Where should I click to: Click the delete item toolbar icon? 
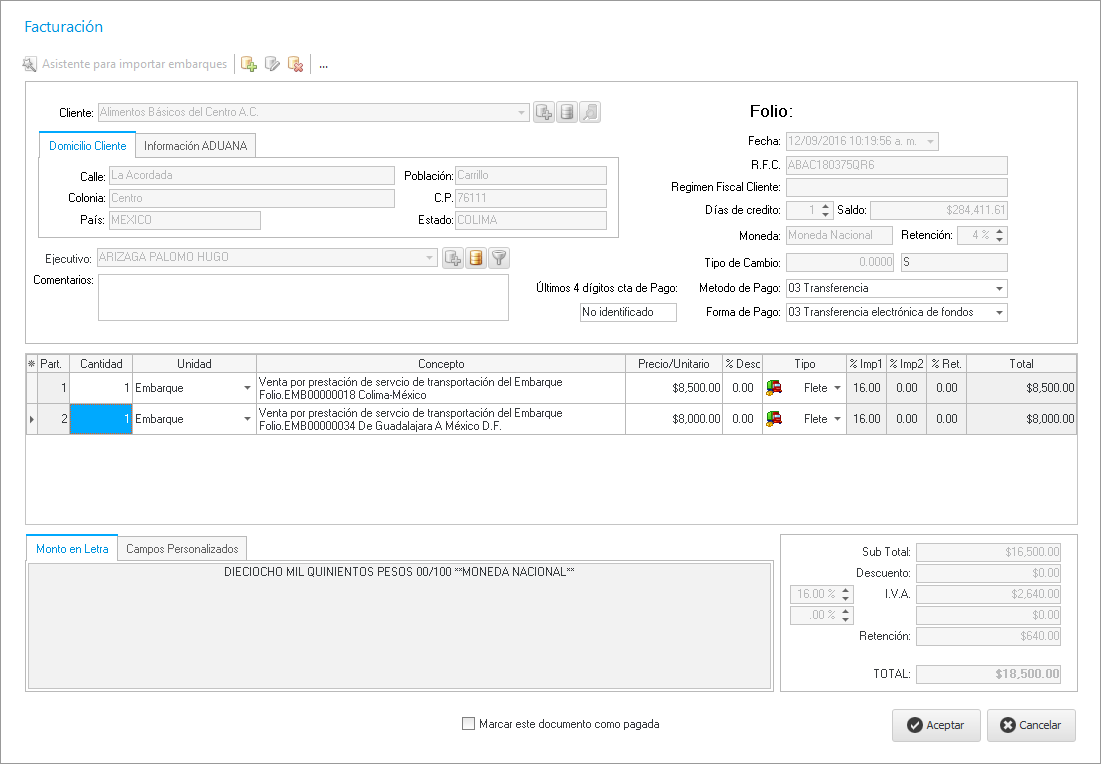tap(295, 64)
